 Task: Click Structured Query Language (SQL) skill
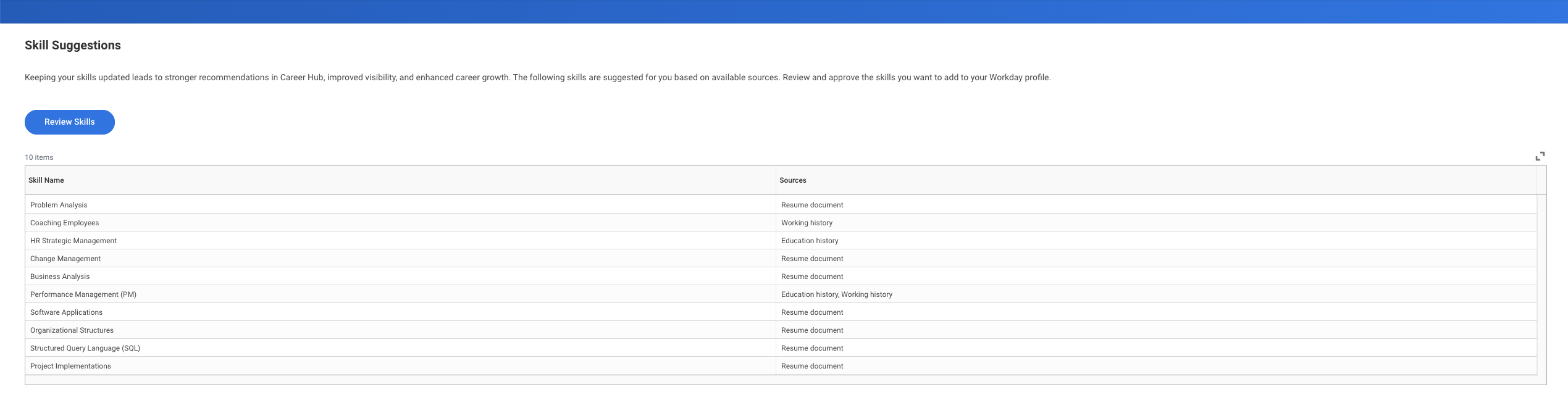coord(85,348)
